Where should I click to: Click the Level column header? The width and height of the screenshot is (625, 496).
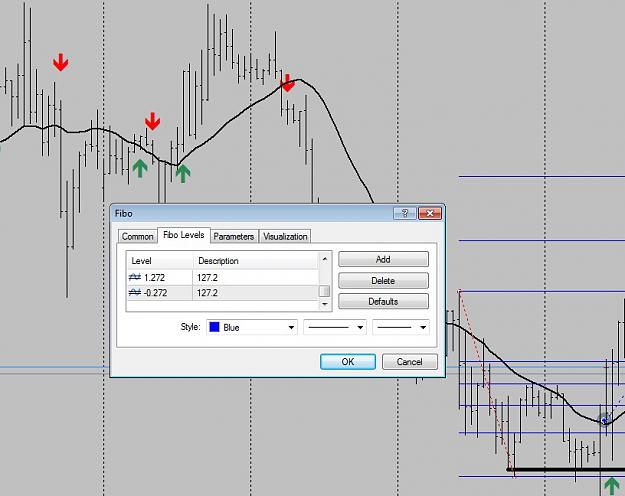pyautogui.click(x=160, y=261)
